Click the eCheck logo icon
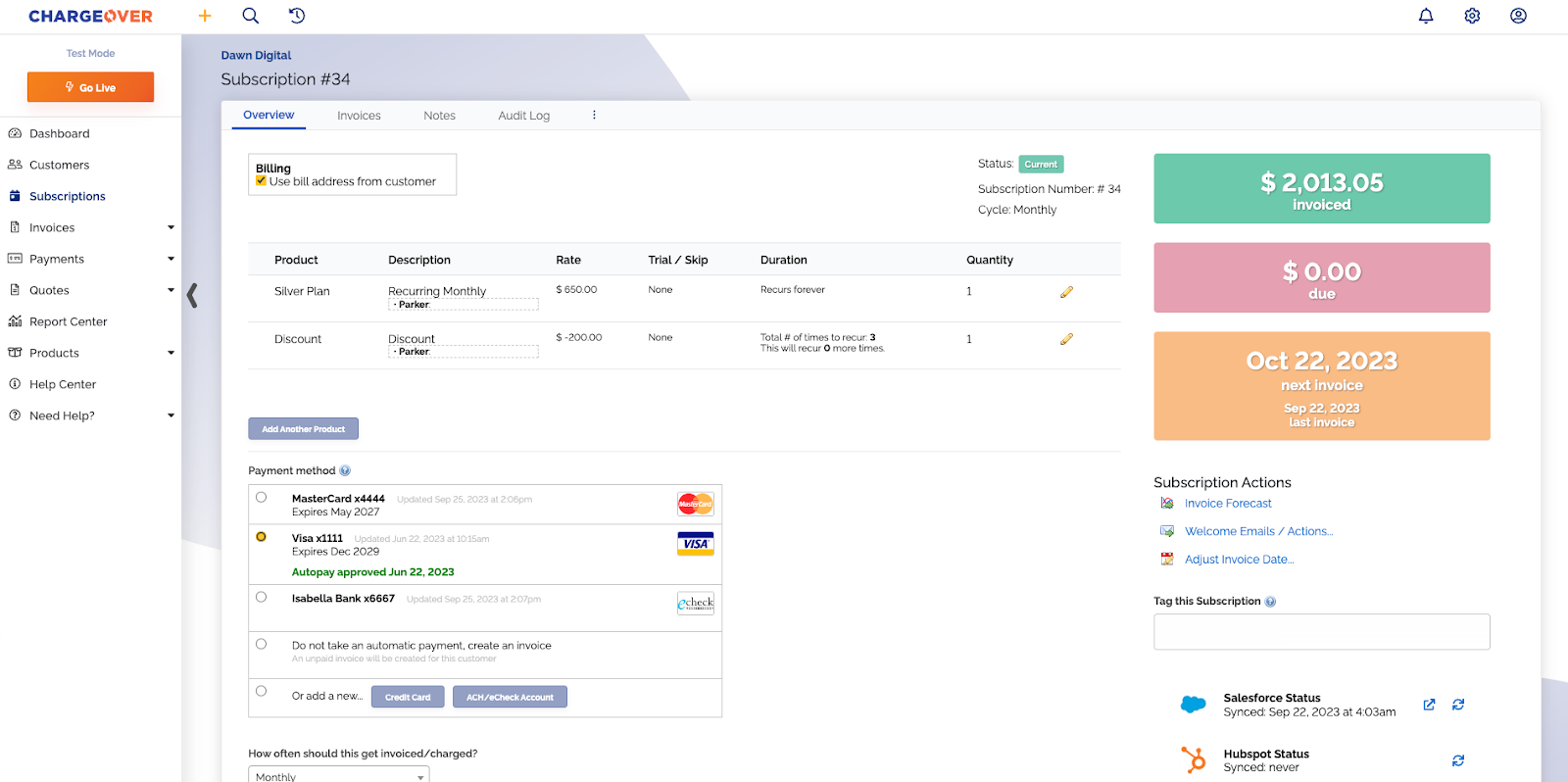Image resolution: width=1568 pixels, height=782 pixels. 696,603
